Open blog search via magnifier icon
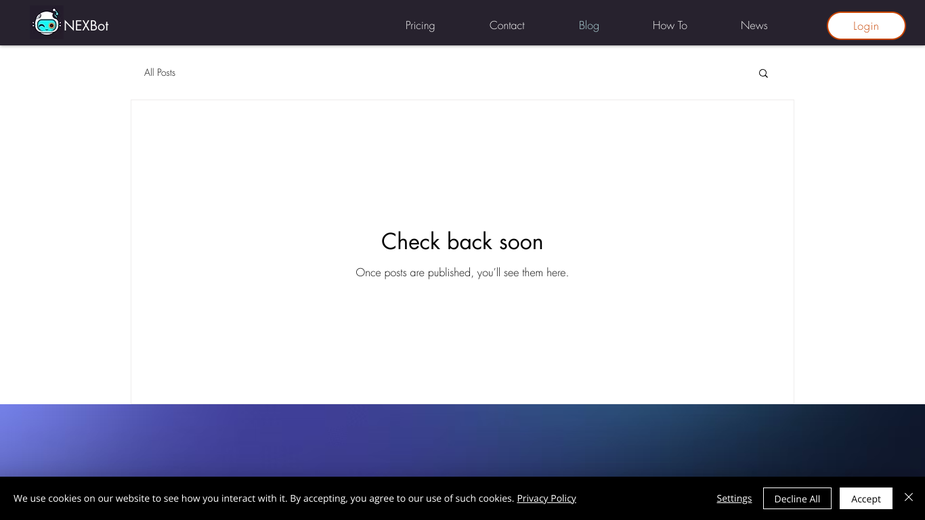 [x=763, y=73]
